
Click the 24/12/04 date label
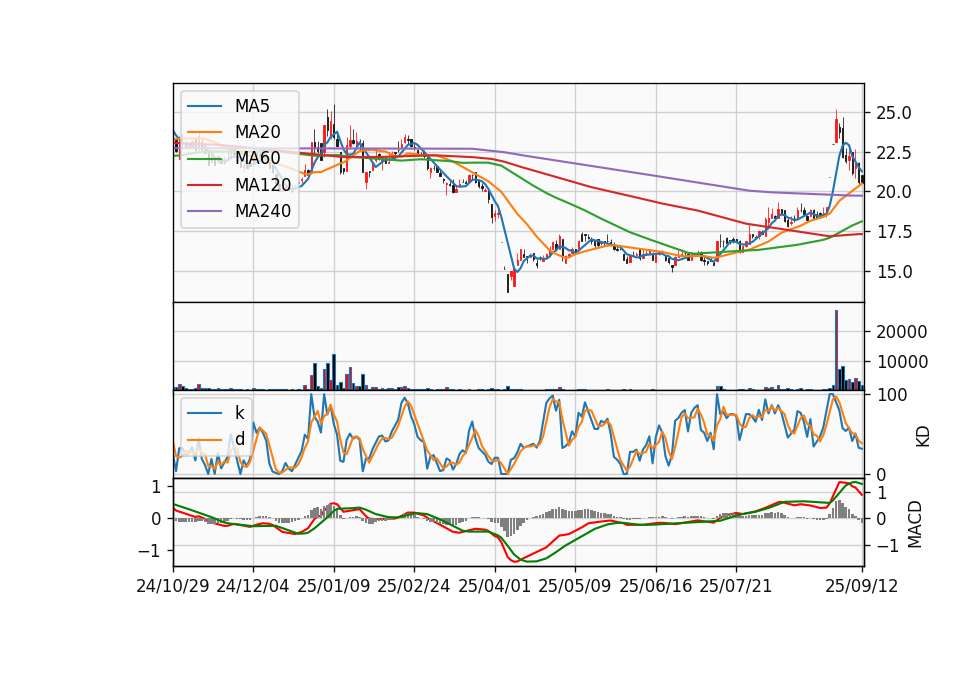pyautogui.click(x=253, y=586)
